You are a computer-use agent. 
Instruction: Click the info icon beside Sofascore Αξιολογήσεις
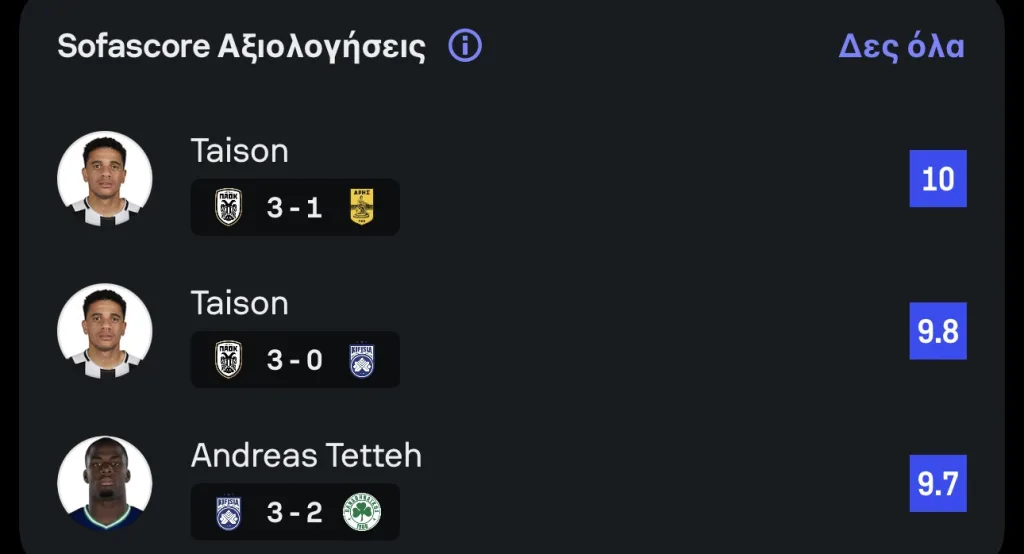click(x=465, y=46)
